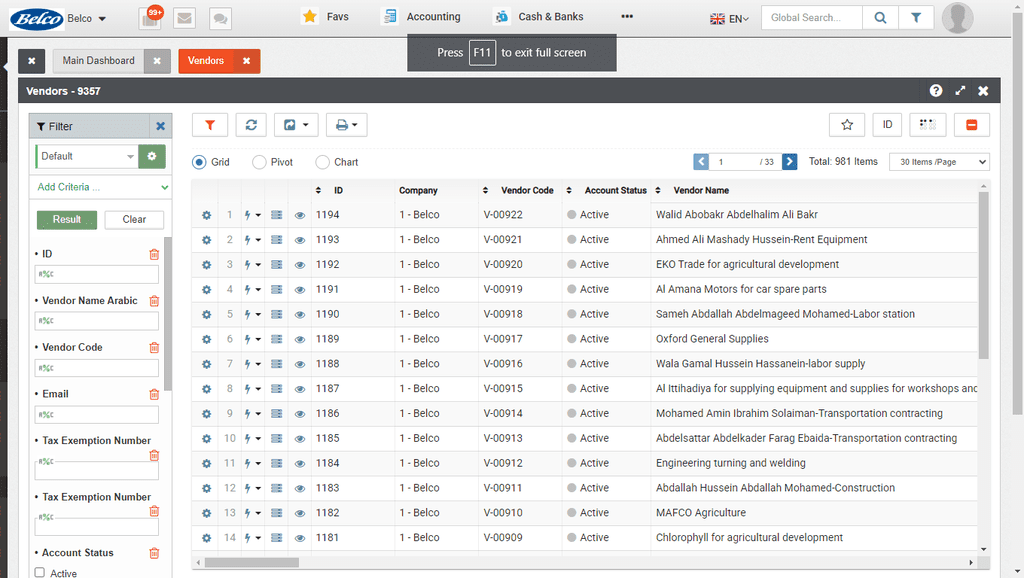This screenshot has width=1024, height=578.
Task: Click the Vendor Code filter input
Action: tap(97, 368)
